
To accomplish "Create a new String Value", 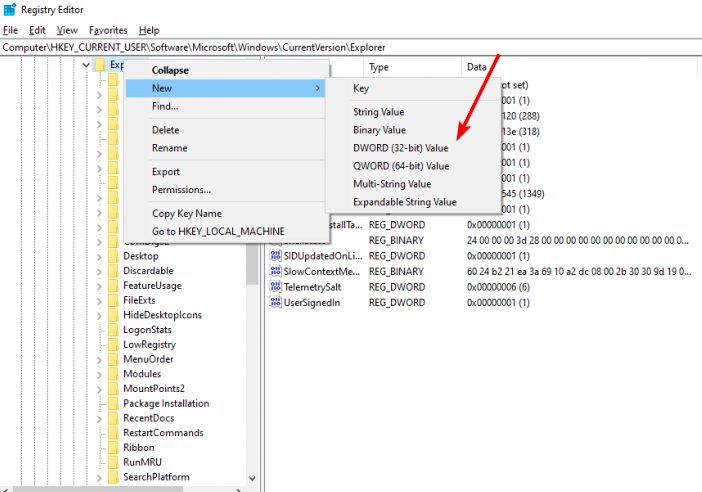I will (x=379, y=112).
